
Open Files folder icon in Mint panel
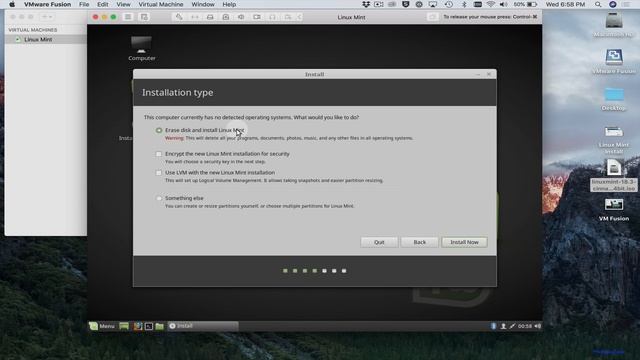[160, 326]
